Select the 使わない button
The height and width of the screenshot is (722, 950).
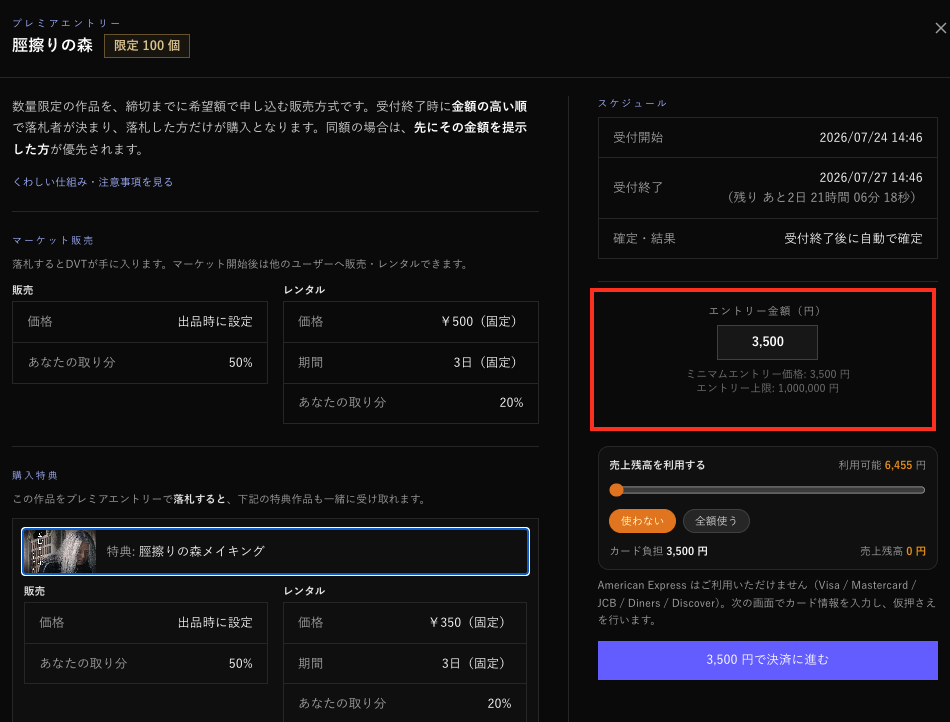point(642,521)
